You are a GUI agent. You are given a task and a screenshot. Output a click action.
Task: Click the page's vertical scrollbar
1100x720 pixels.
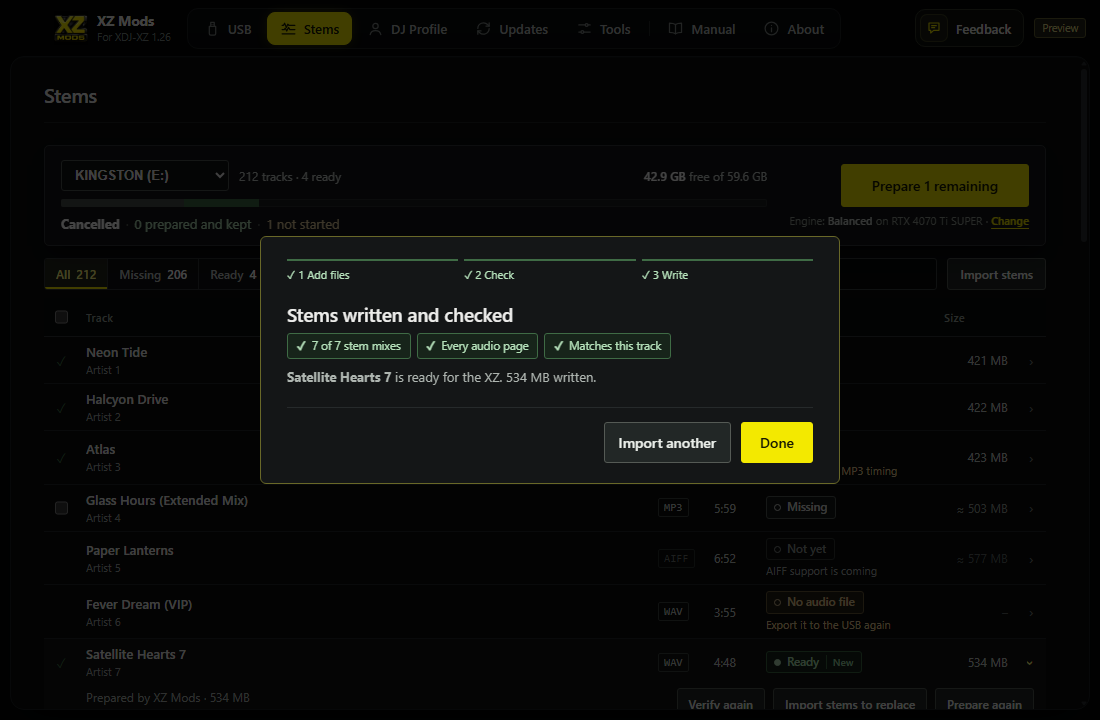[1084, 154]
